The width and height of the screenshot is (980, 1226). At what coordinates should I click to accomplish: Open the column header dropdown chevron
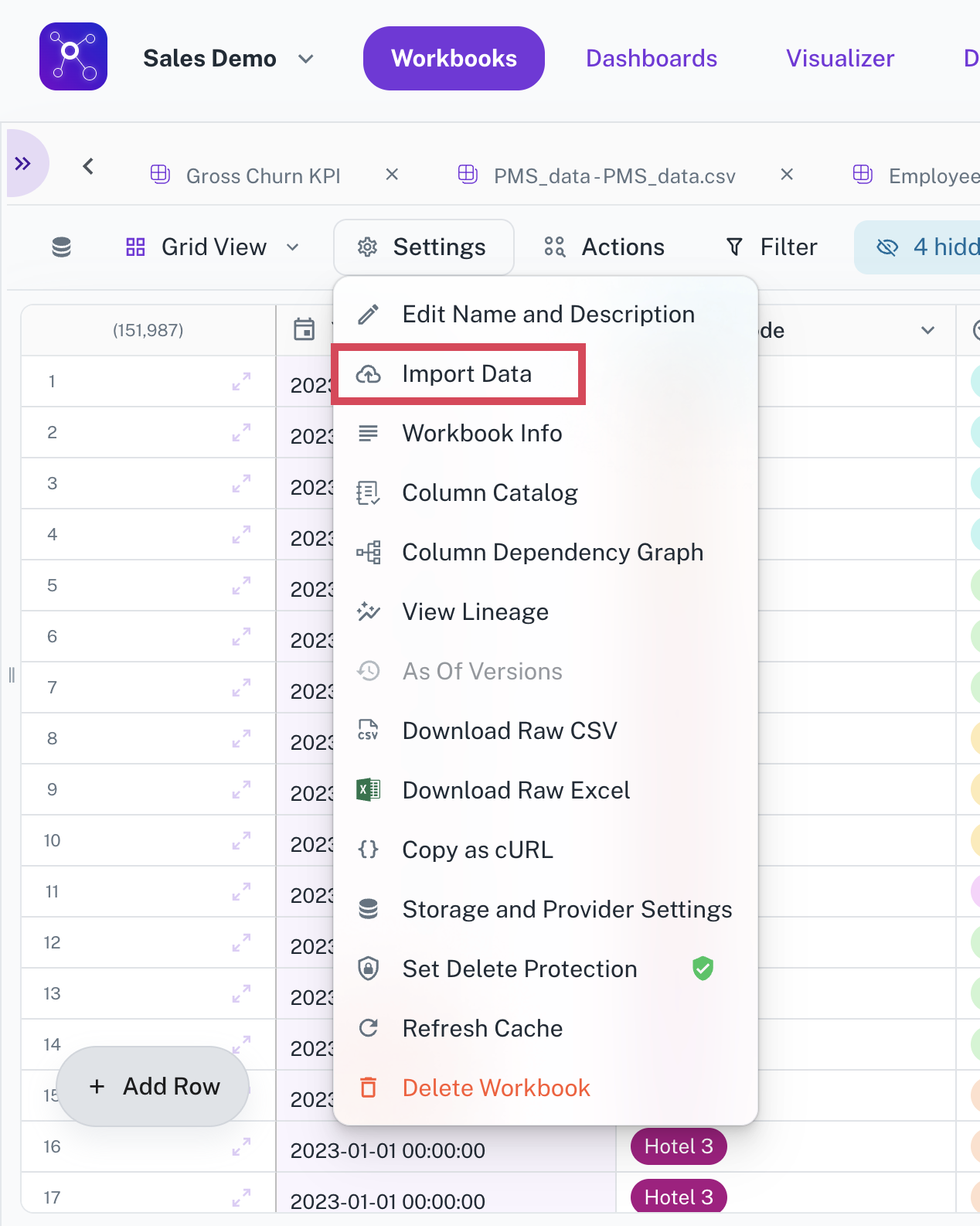coord(928,330)
